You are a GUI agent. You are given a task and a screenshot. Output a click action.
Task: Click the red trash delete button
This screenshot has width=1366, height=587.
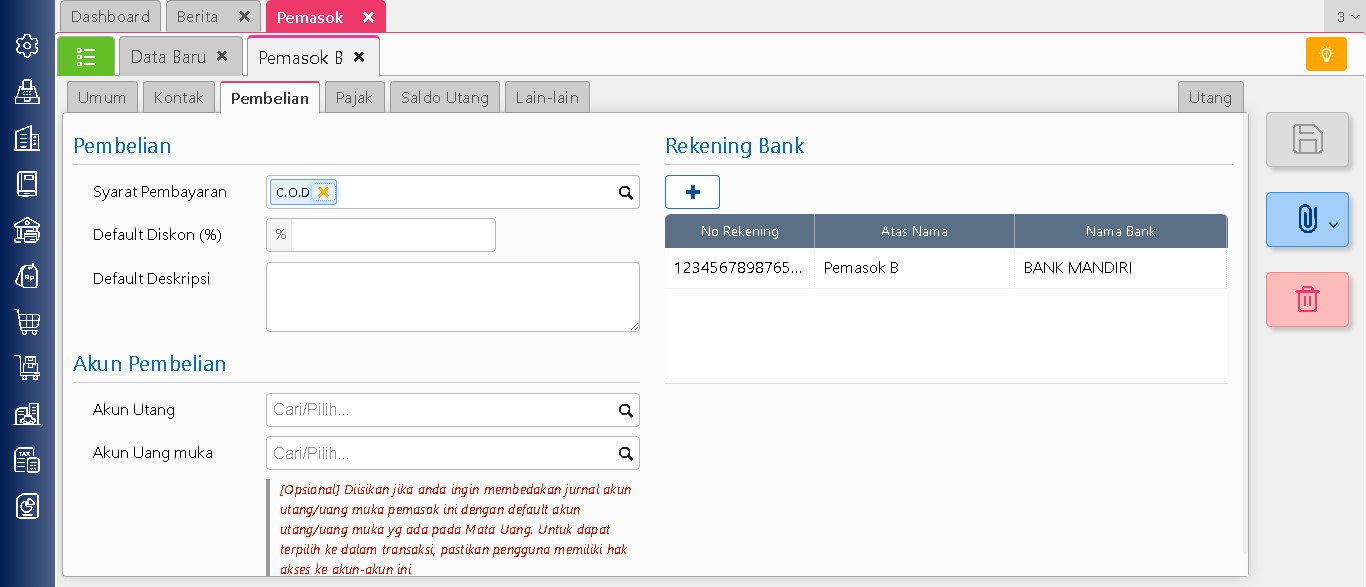coord(1307,299)
